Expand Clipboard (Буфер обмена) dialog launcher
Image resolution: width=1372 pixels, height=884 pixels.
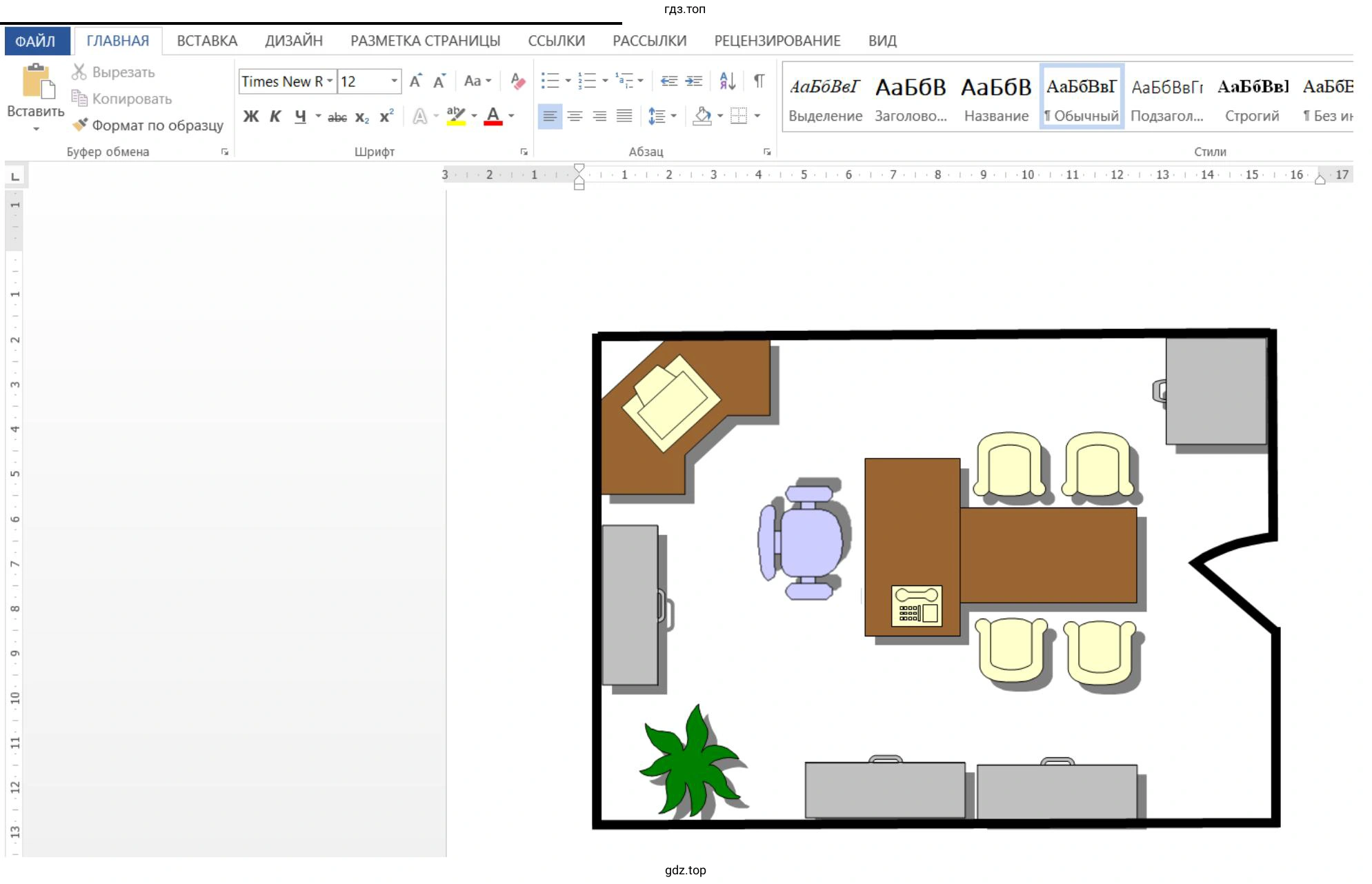[225, 152]
